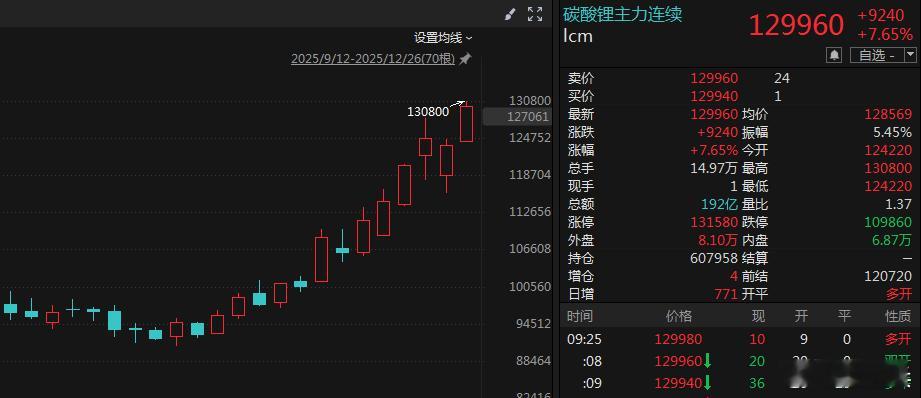
Task: Pin the date range with pushpin icon
Action: (465, 59)
